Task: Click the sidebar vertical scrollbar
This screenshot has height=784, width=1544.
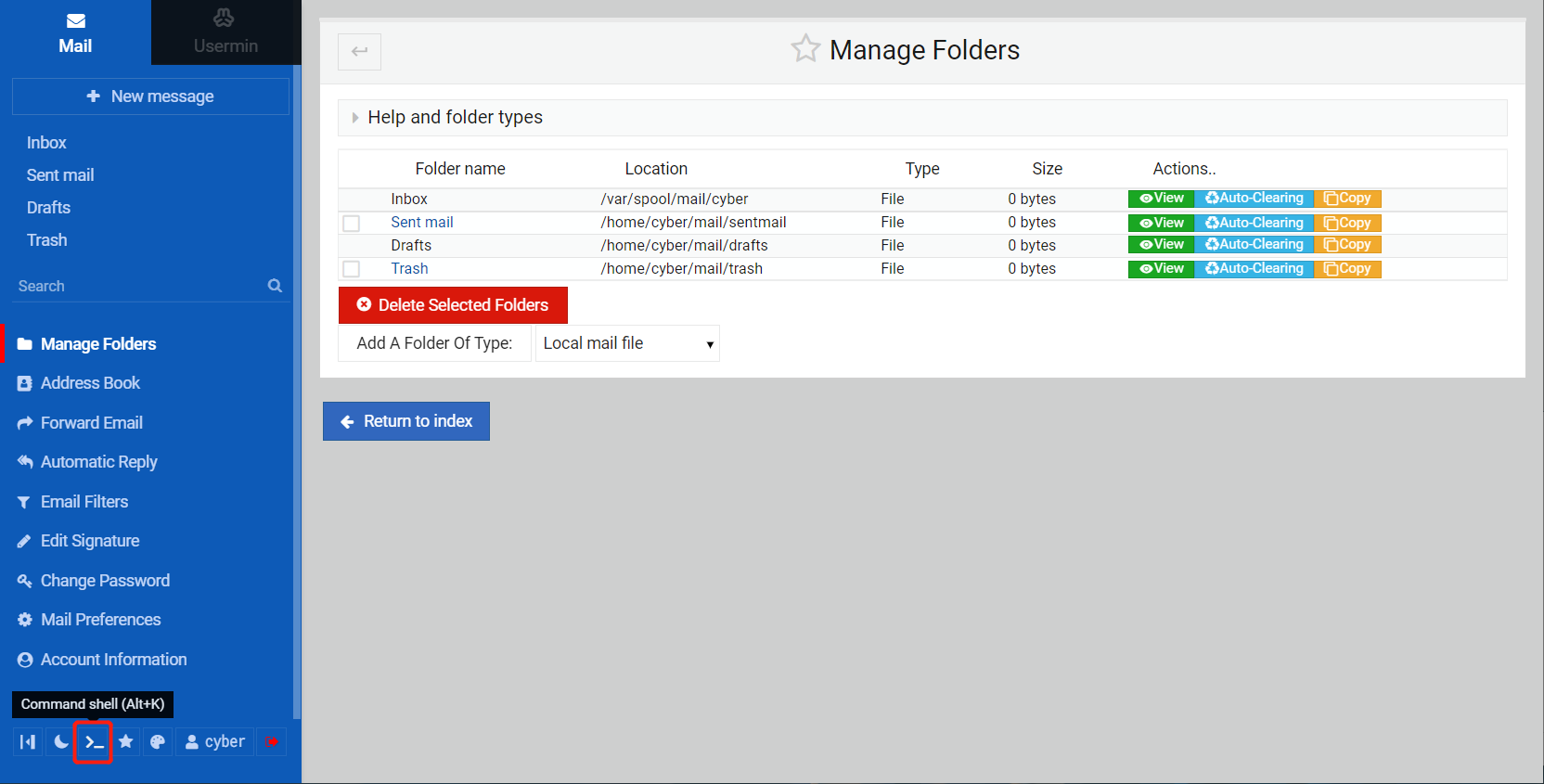Action: coord(297,390)
